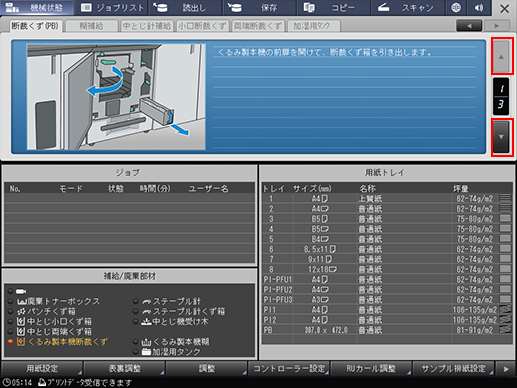
Task: Click the くるみ製本機断裁くず orange icon
Action: [x=21, y=342]
